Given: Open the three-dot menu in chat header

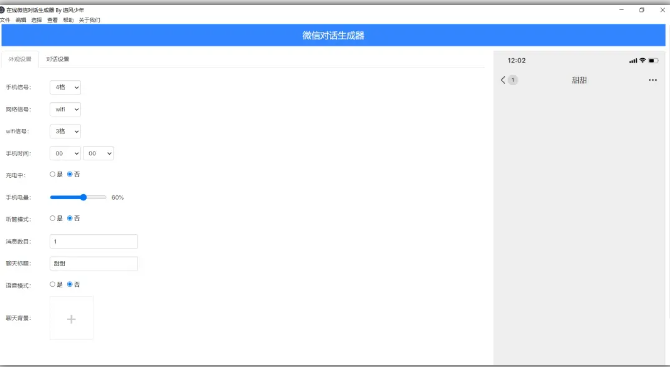Looking at the screenshot, I should click(652, 80).
